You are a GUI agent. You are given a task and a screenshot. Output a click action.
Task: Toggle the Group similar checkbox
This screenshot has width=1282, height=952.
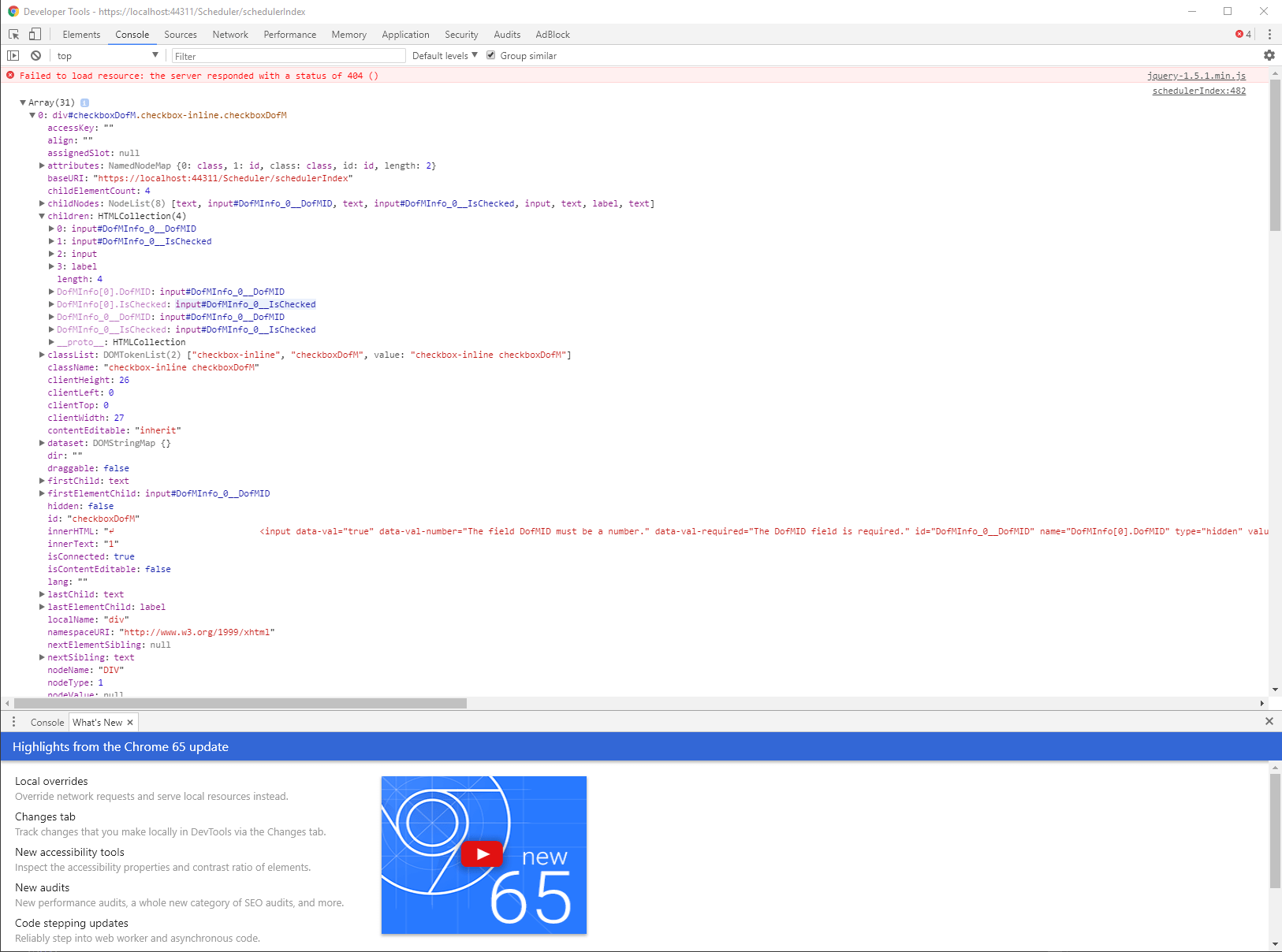pos(490,55)
